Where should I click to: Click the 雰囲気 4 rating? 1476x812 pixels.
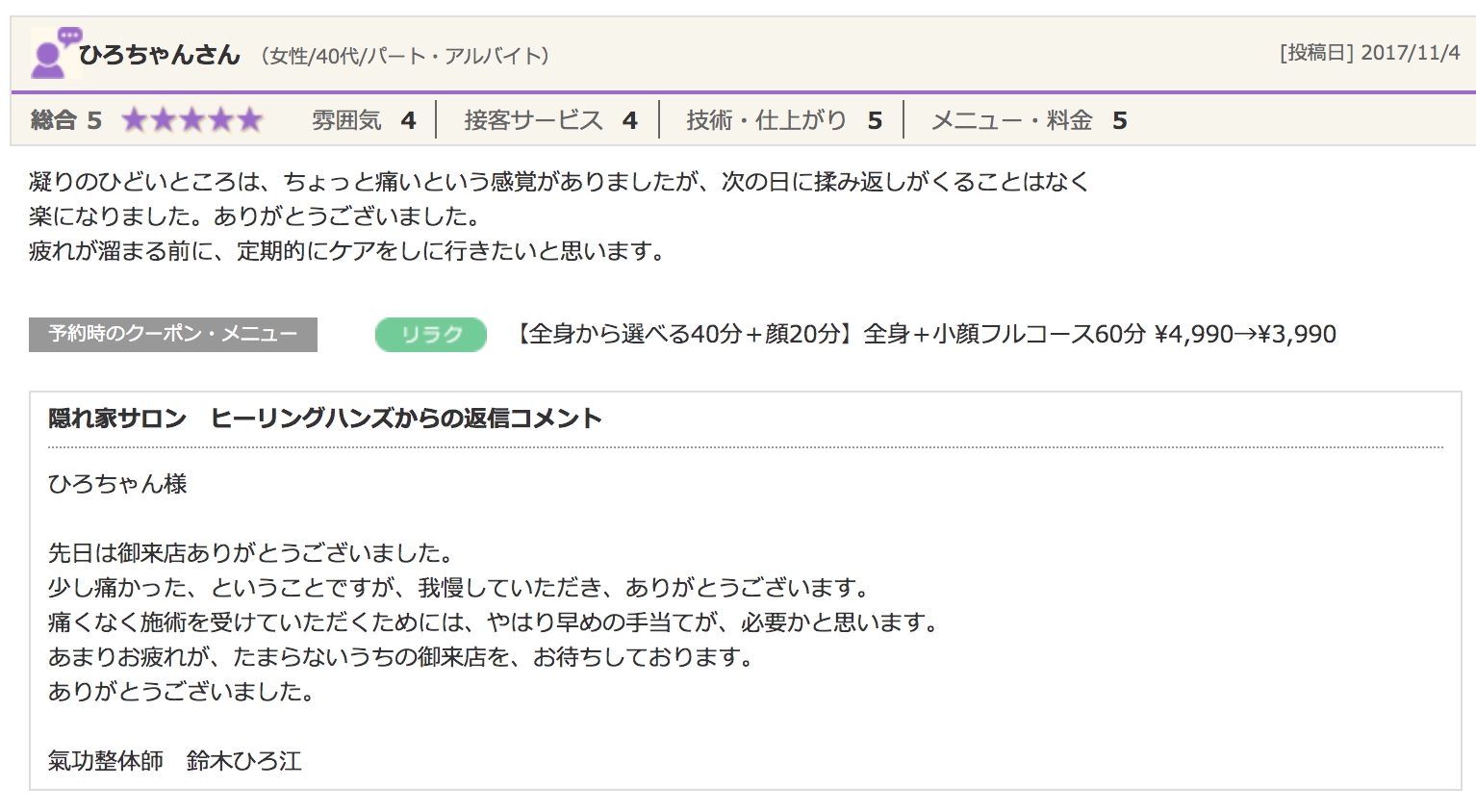364,120
